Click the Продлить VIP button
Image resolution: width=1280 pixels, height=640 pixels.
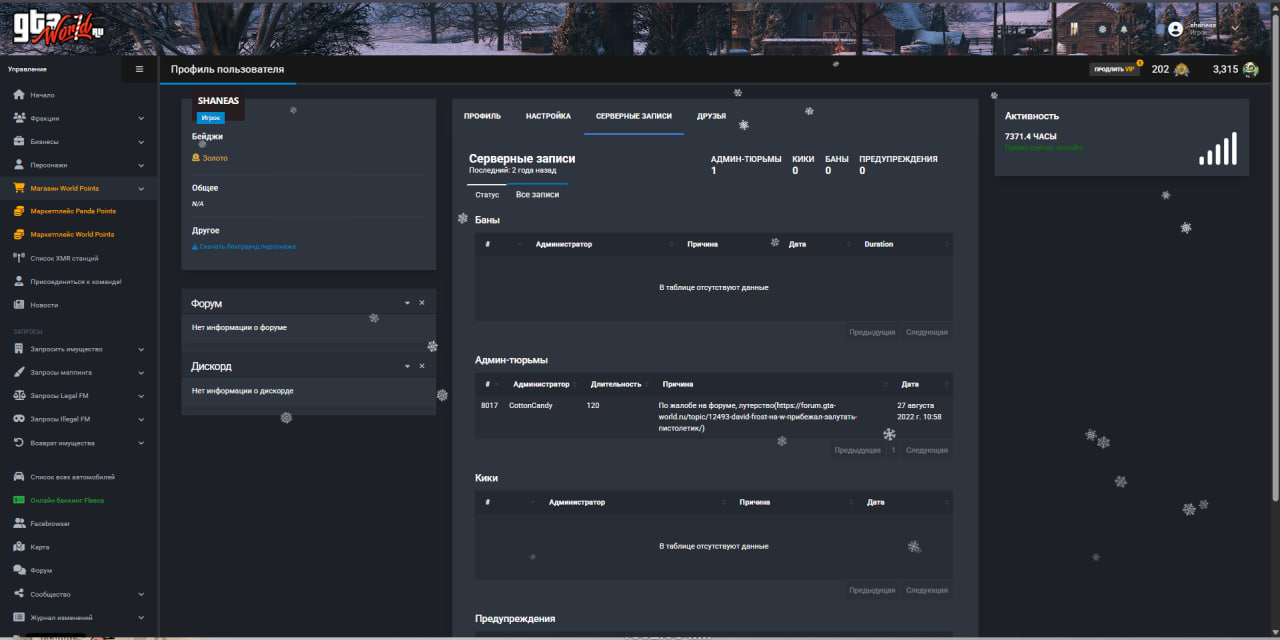coord(1114,70)
